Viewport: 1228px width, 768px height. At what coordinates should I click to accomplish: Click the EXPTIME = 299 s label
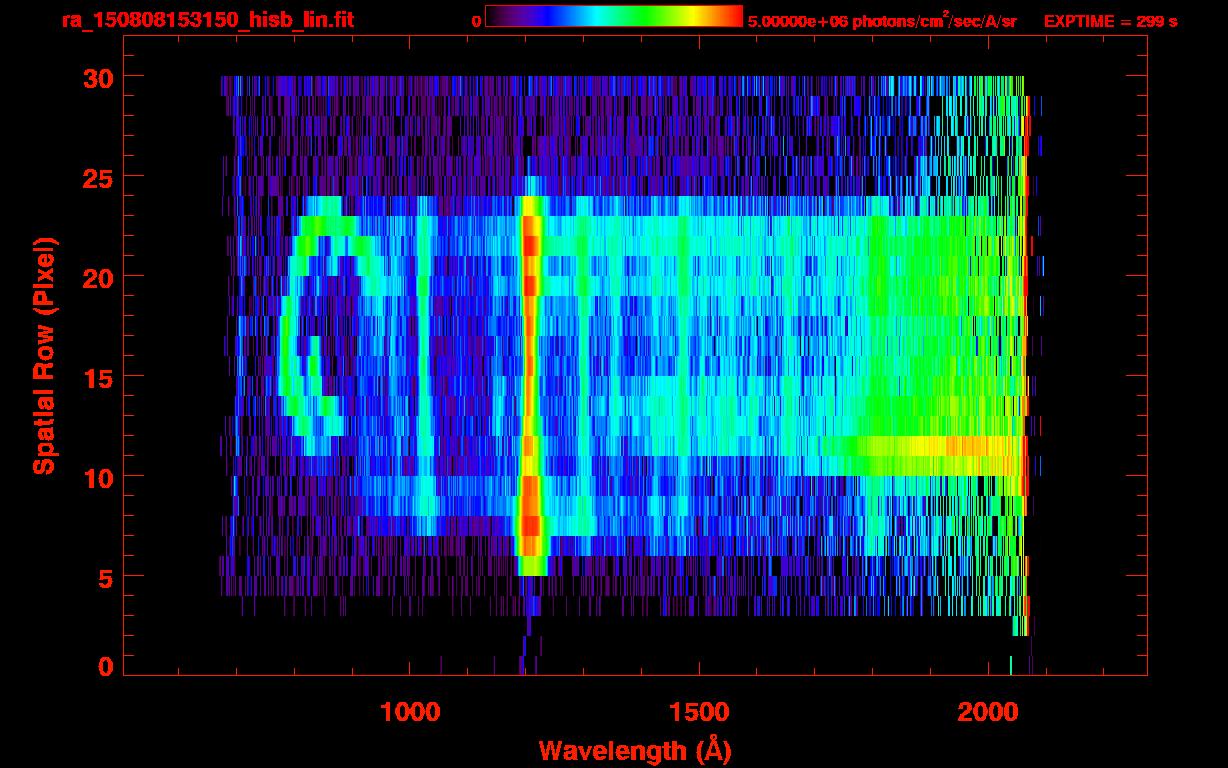click(x=1110, y=21)
